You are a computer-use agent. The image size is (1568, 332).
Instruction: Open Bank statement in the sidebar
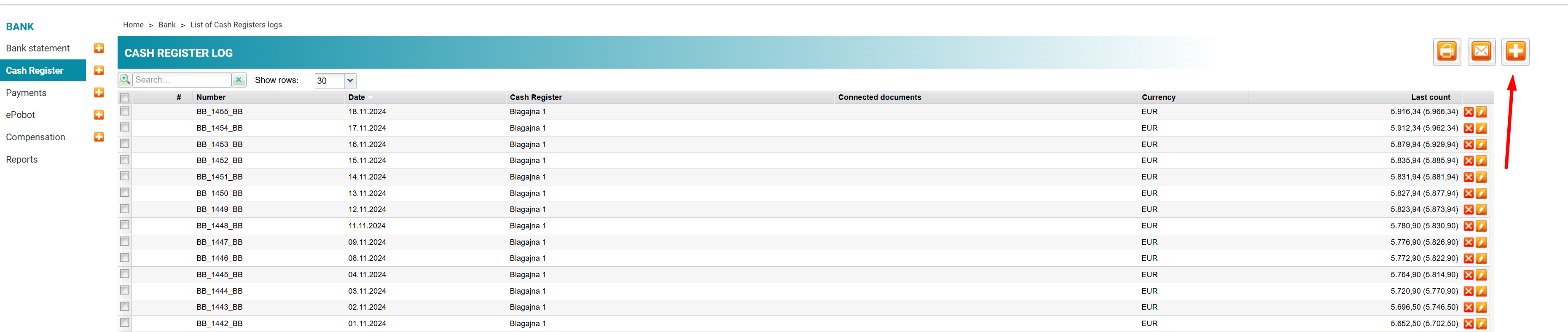38,48
